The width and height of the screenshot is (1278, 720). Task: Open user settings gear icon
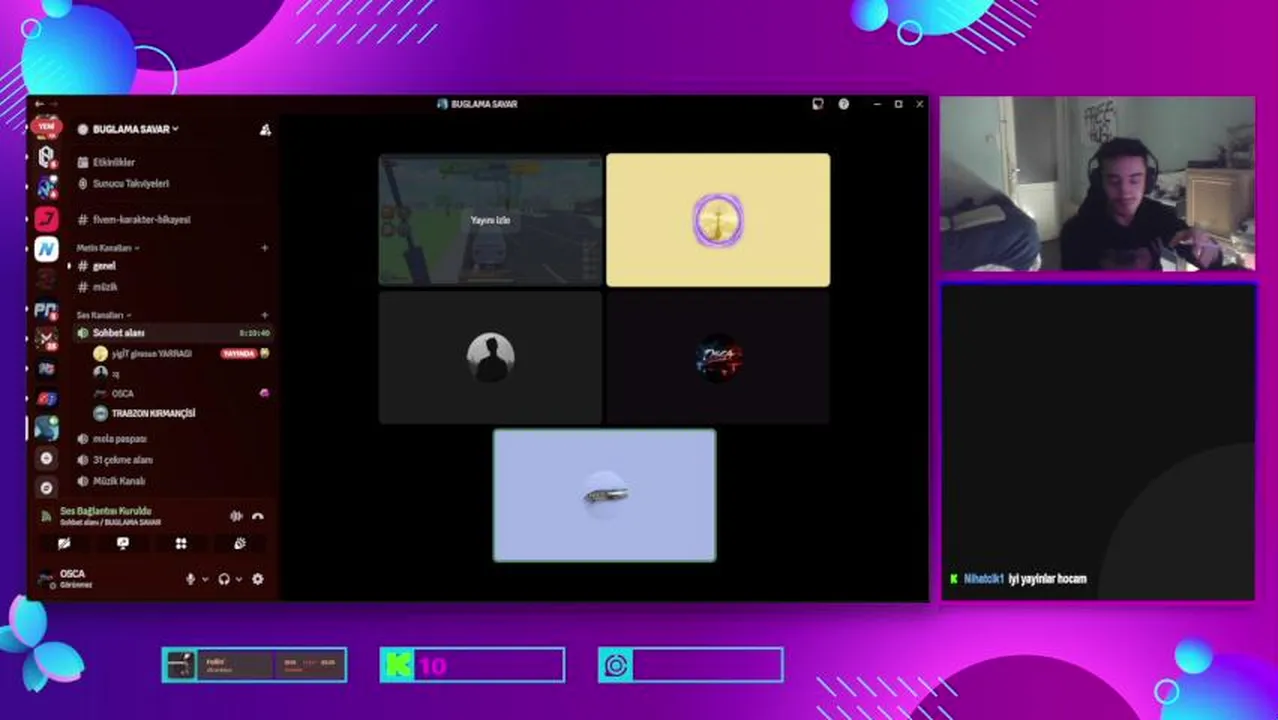pos(258,579)
